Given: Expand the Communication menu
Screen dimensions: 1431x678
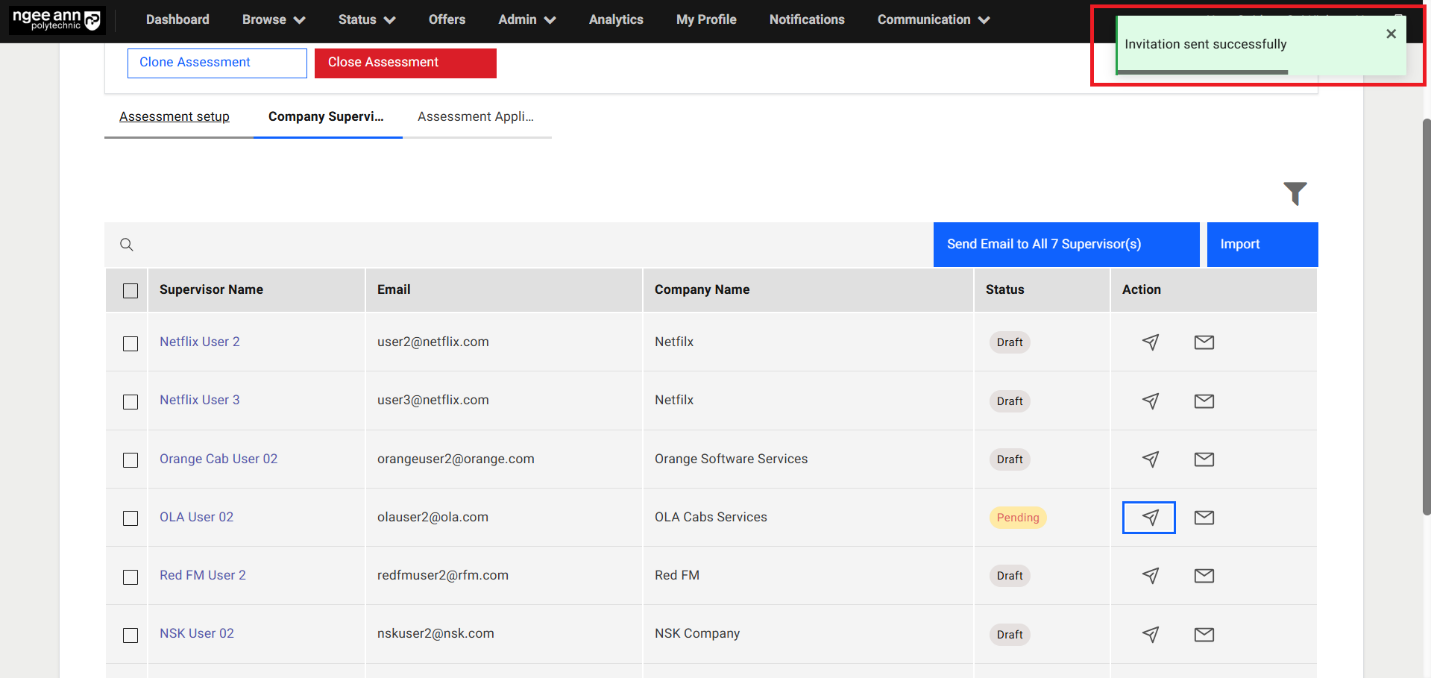Looking at the screenshot, I should 933,20.
